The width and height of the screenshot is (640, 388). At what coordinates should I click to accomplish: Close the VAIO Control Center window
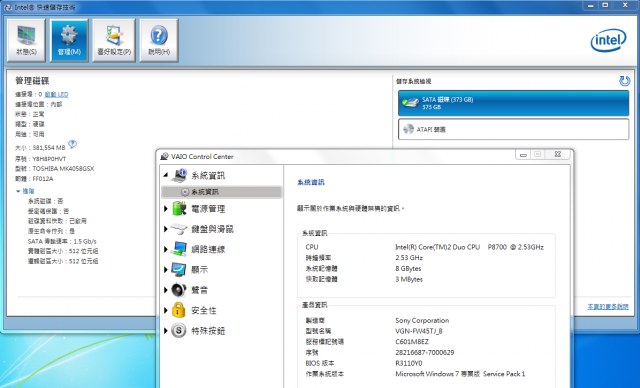(558, 154)
